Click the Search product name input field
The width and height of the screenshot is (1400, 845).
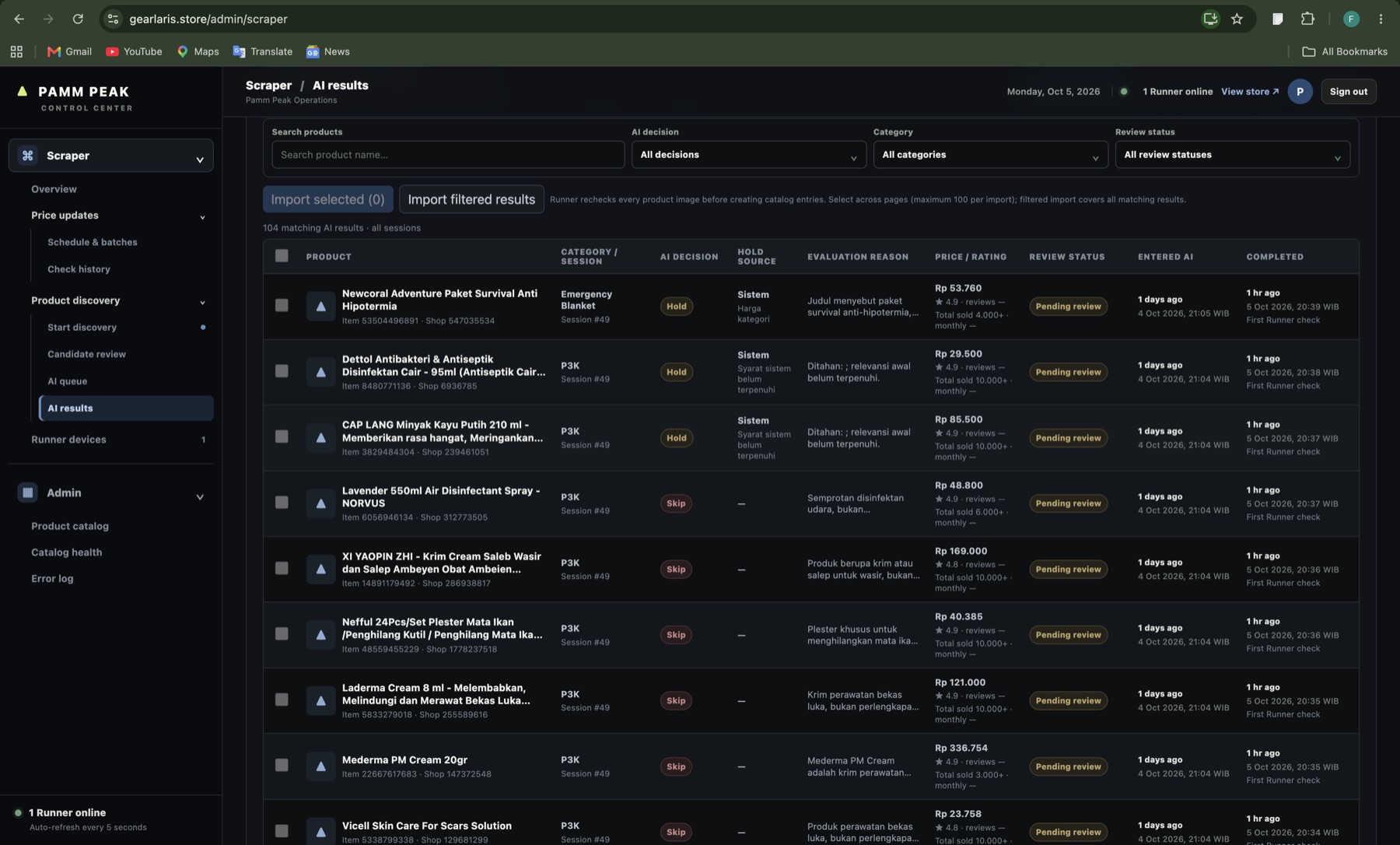(x=448, y=155)
